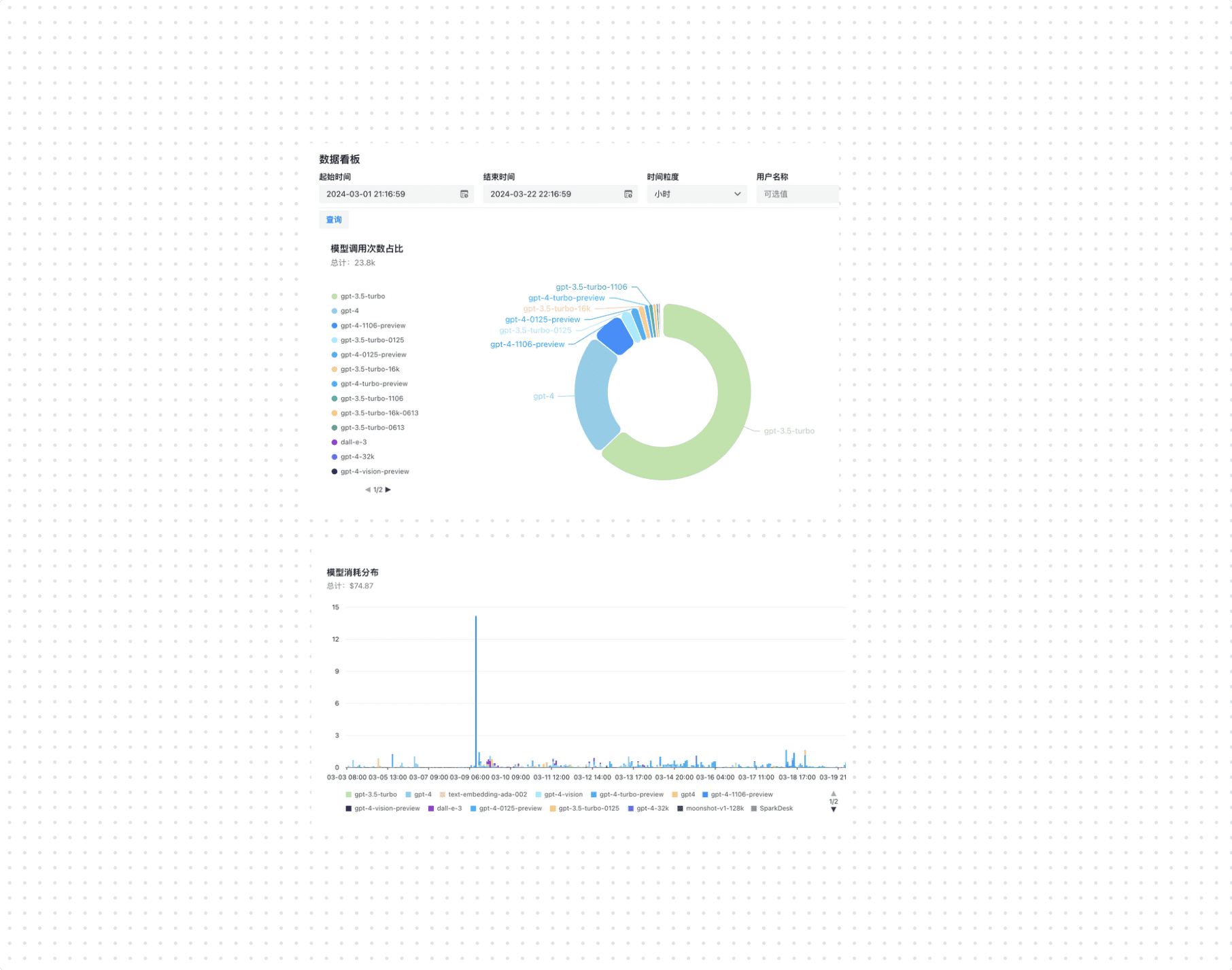1232x970 pixels.
Task: Toggle gpt-4-0125-preview in bar chart legend
Action: 506,809
